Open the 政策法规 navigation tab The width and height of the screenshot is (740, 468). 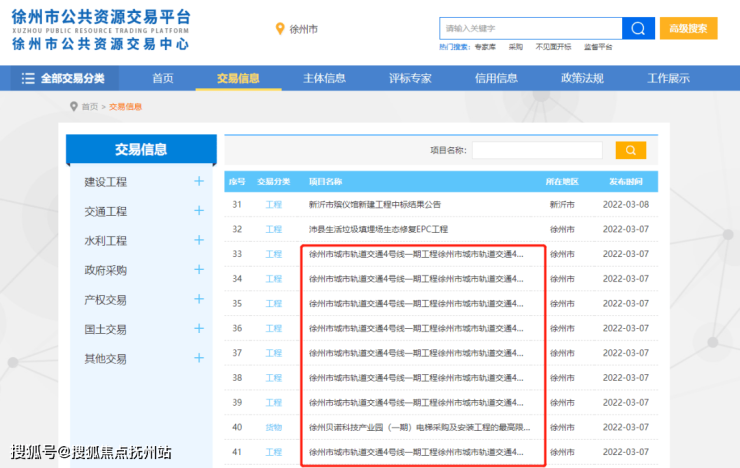pyautogui.click(x=581, y=78)
